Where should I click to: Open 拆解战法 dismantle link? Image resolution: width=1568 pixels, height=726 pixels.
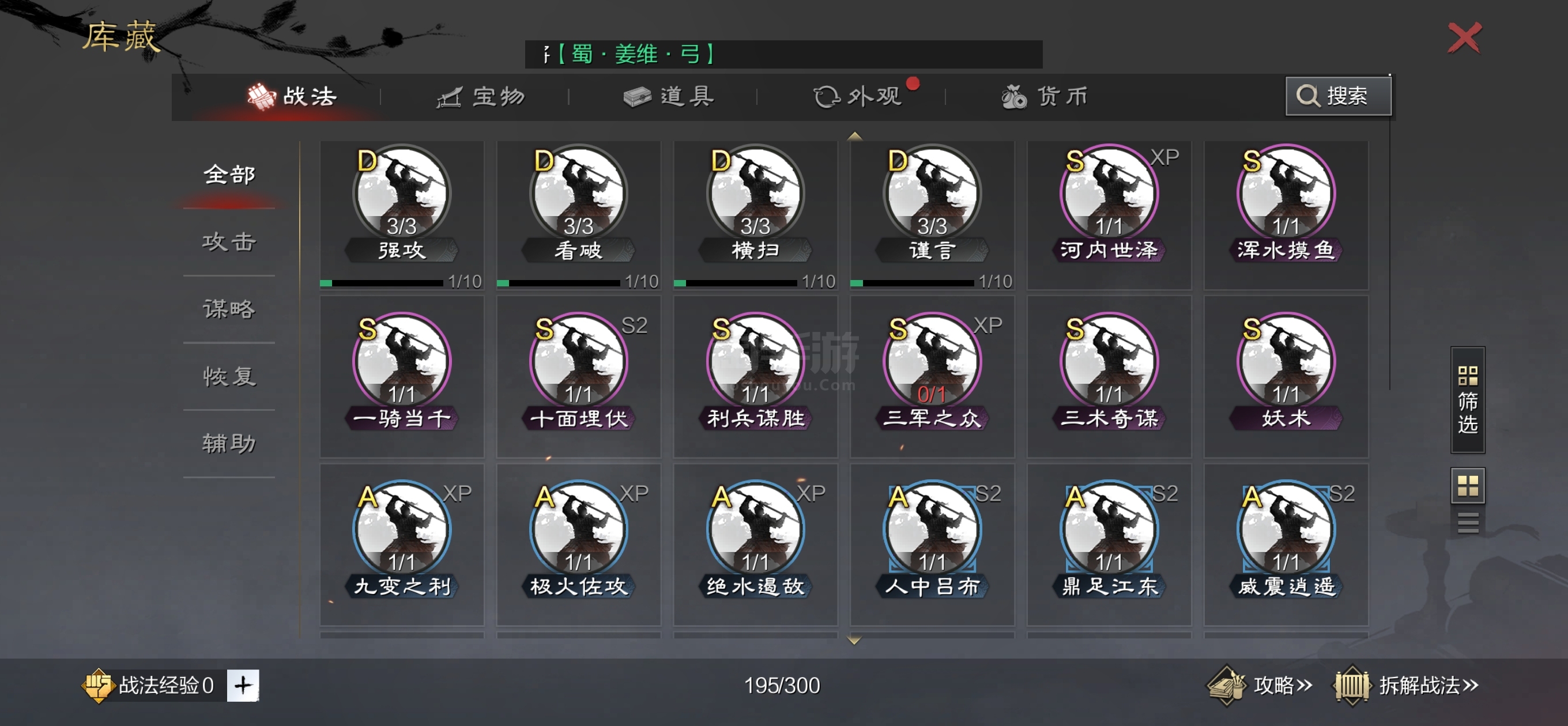(x=1407, y=685)
